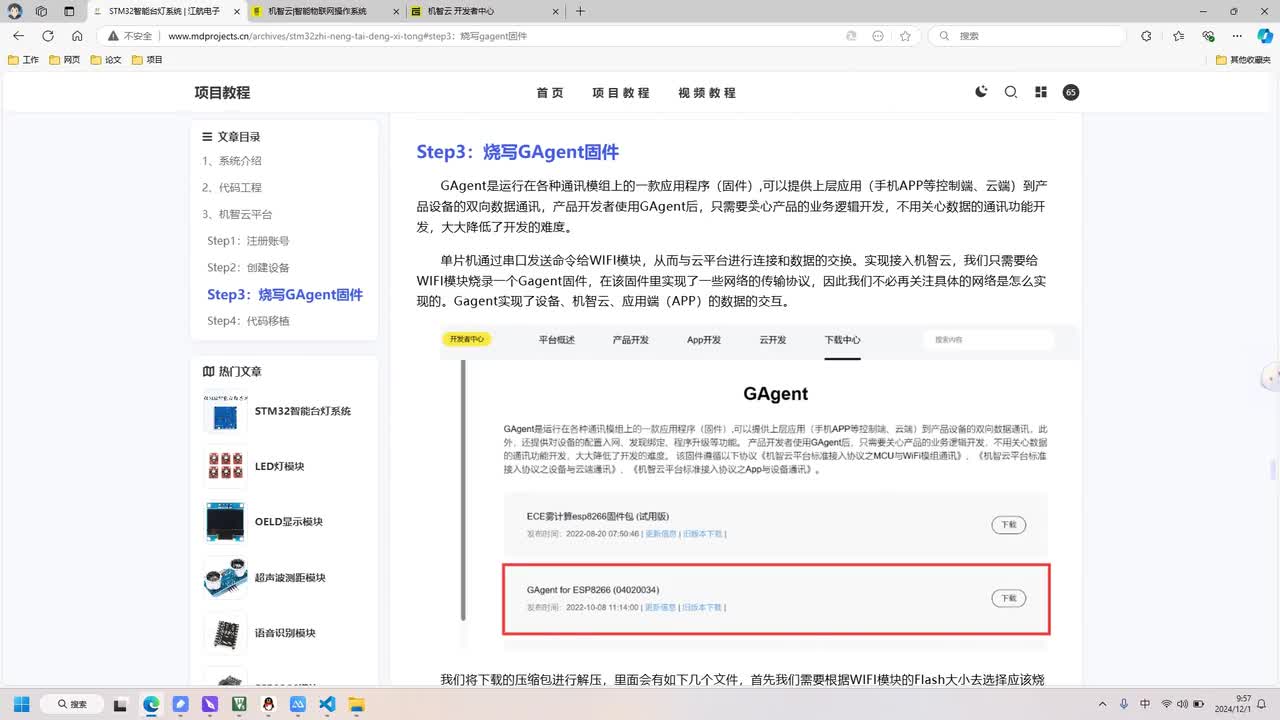Open the 项目教程 navigation menu item
This screenshot has height=720, width=1280.
620,92
